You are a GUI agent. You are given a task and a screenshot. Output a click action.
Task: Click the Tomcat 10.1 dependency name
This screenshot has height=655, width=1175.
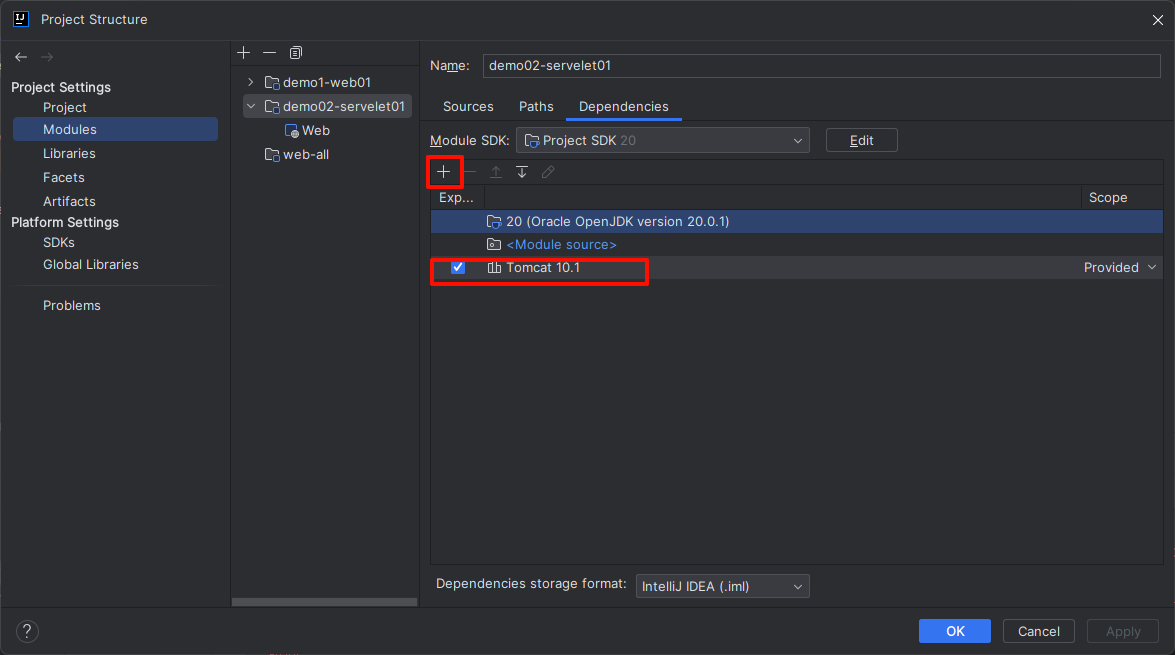click(x=543, y=268)
